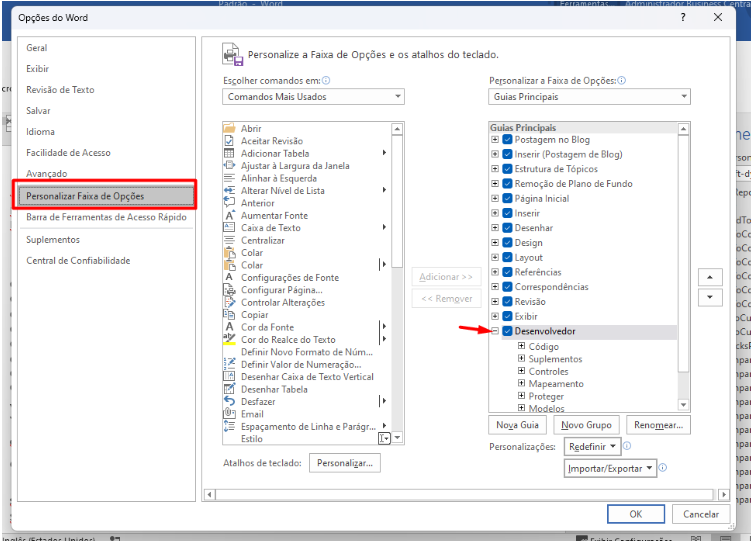The width and height of the screenshot is (756, 541).
Task: Click the Configurações de Fonte icon
Action: pyautogui.click(x=230, y=277)
